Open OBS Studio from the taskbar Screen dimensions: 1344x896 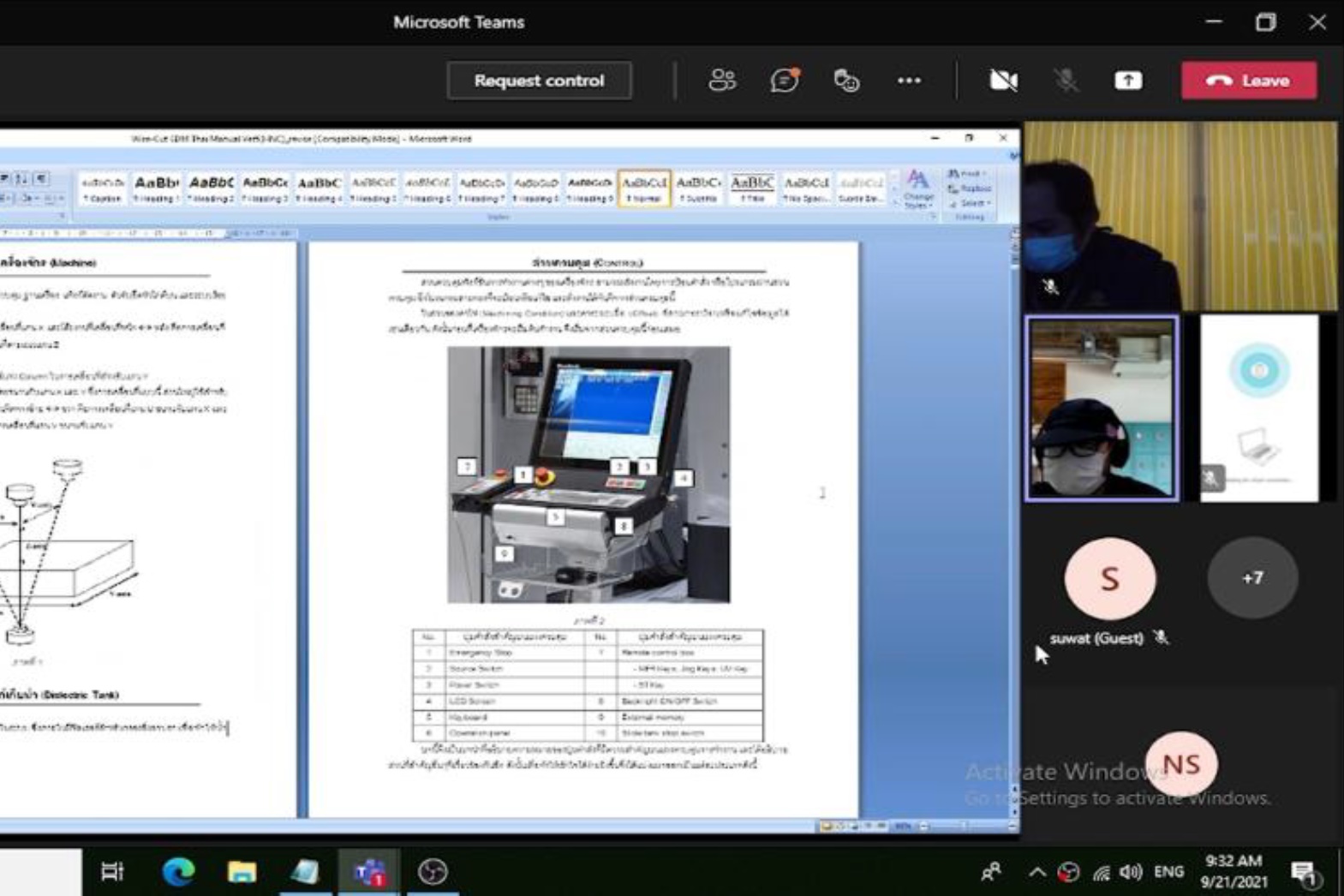(433, 872)
